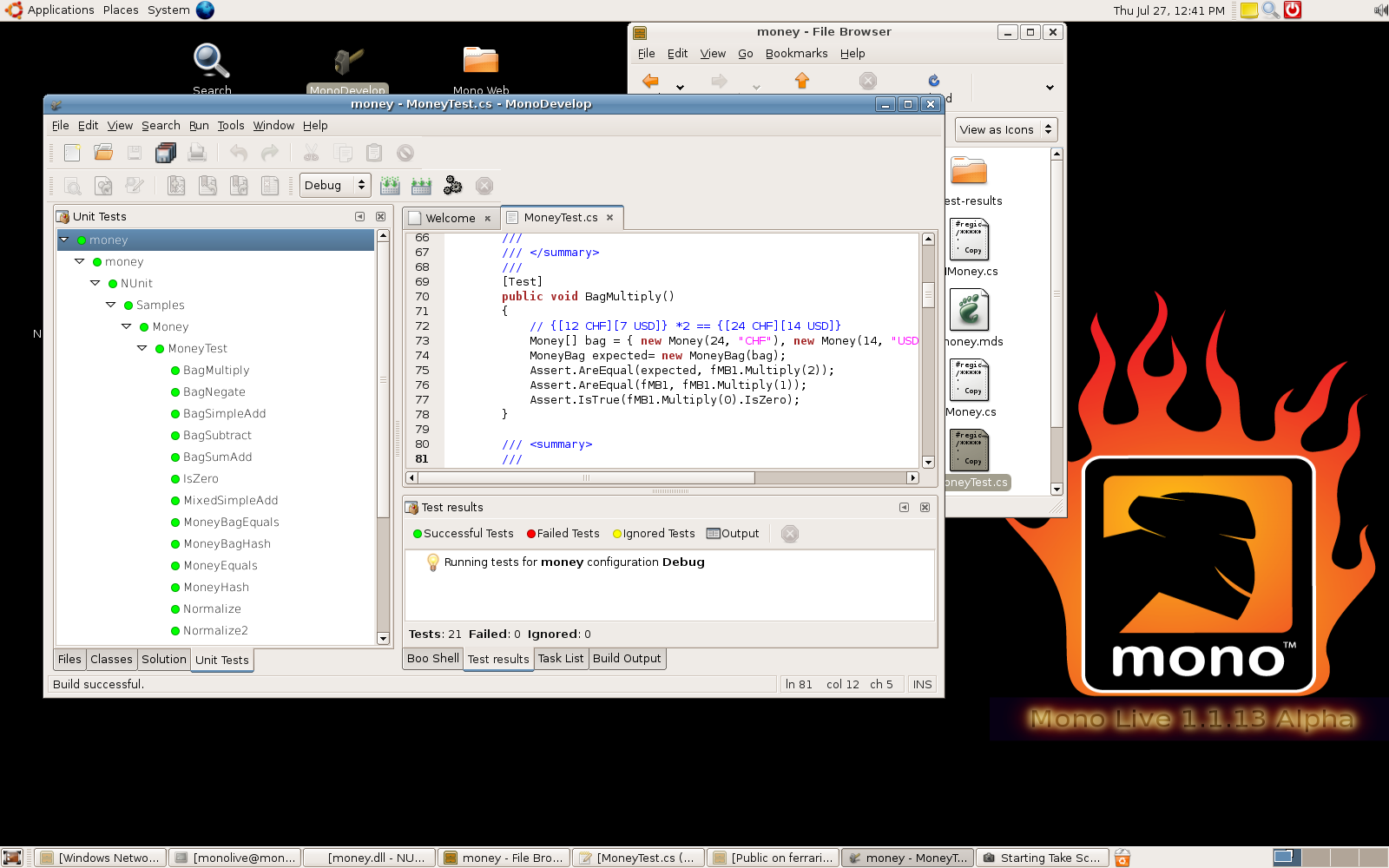The width and height of the screenshot is (1389, 868).
Task: Collapse the MoneyTest tree node
Action: click(142, 348)
